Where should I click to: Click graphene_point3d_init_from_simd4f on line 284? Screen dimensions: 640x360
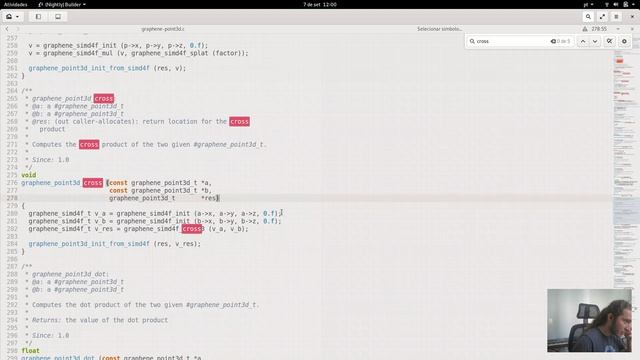89,244
